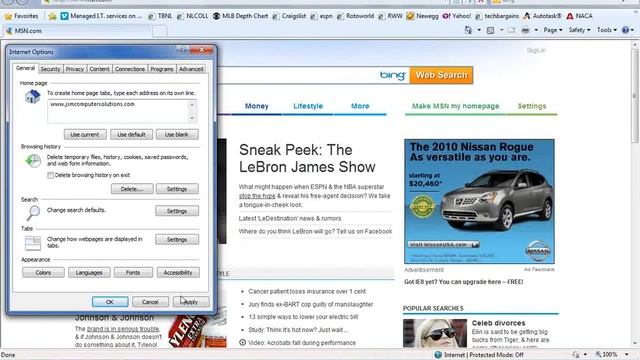The height and width of the screenshot is (360, 640).
Task: Click the zoom level magnifier in status bar
Action: (598, 355)
